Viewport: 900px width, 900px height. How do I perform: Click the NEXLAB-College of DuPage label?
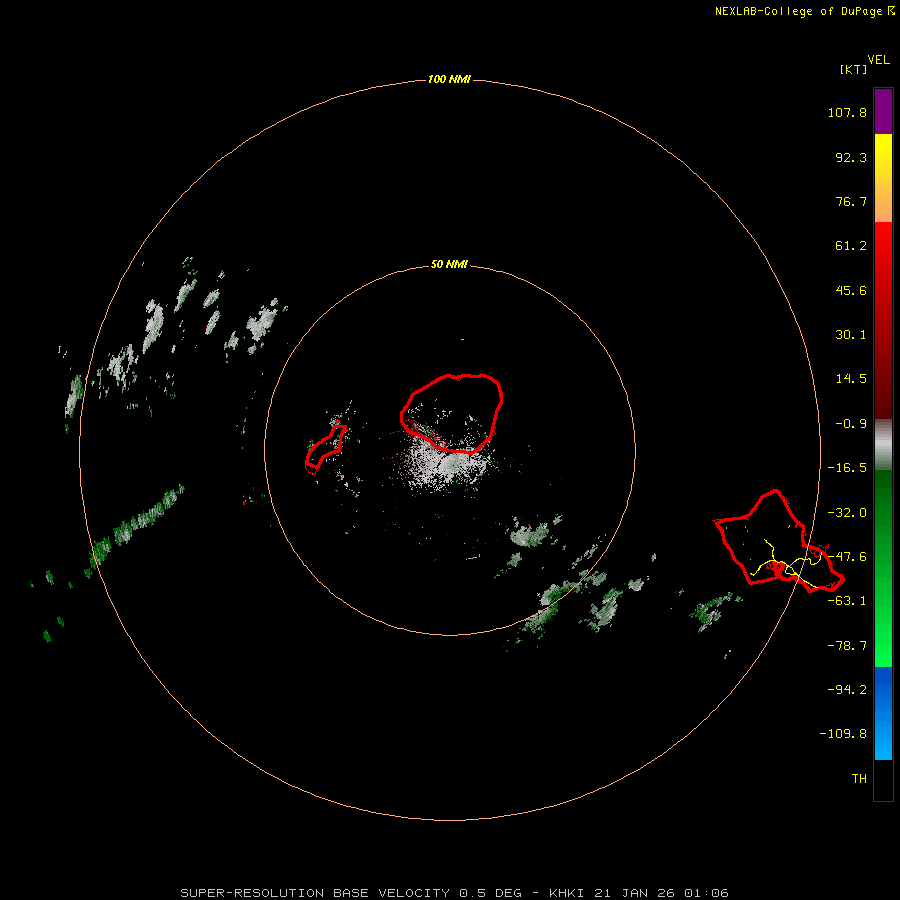(x=805, y=11)
